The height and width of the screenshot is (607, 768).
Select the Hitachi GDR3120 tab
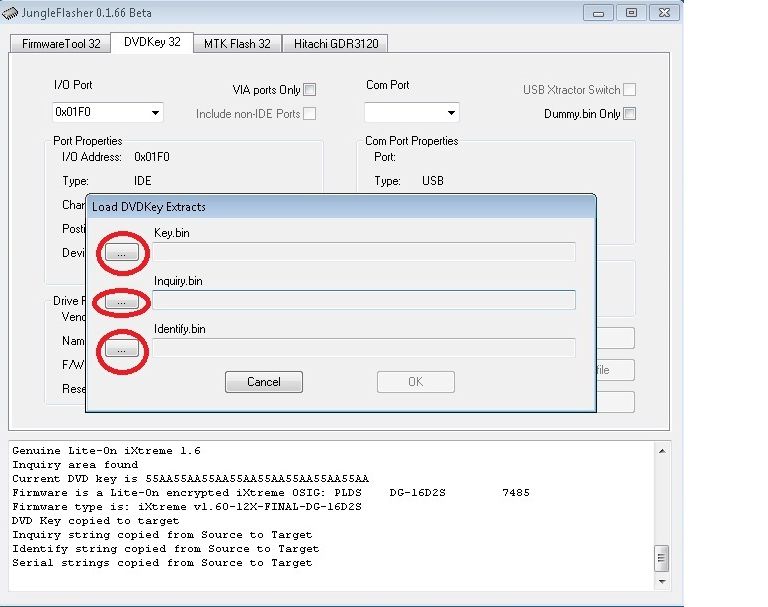[x=335, y=43]
